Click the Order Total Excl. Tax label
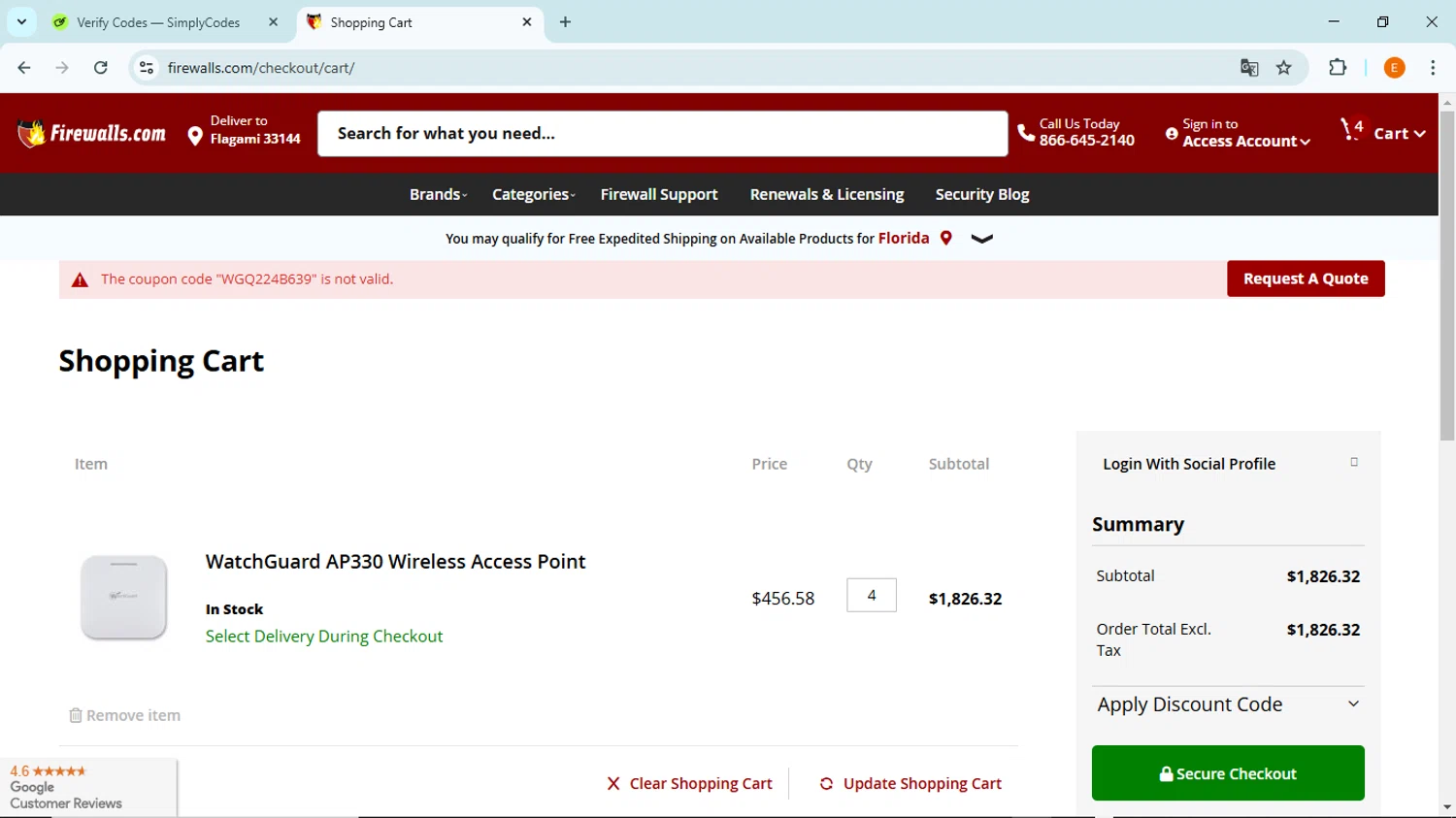Viewport: 1456px width, 818px height. 1153,639
